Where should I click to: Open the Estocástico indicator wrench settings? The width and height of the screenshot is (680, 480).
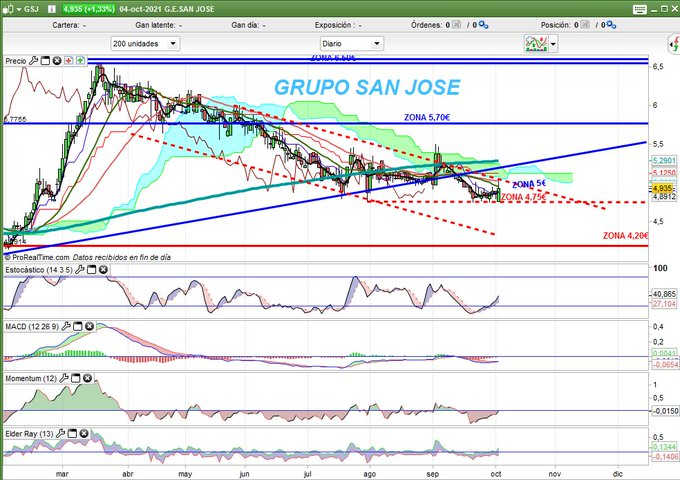tap(80, 270)
